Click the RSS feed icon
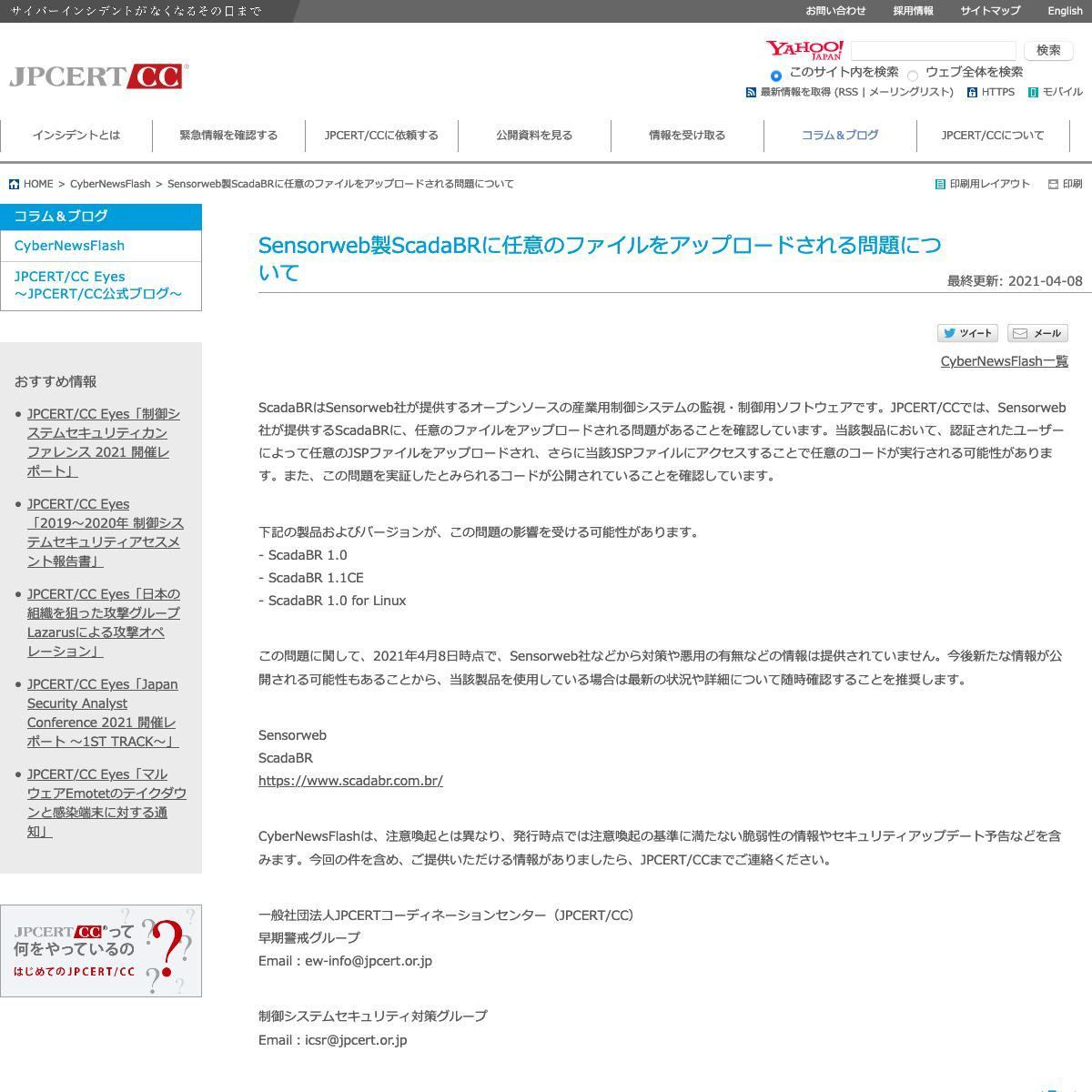This screenshot has height=1092, width=1092. 751,93
